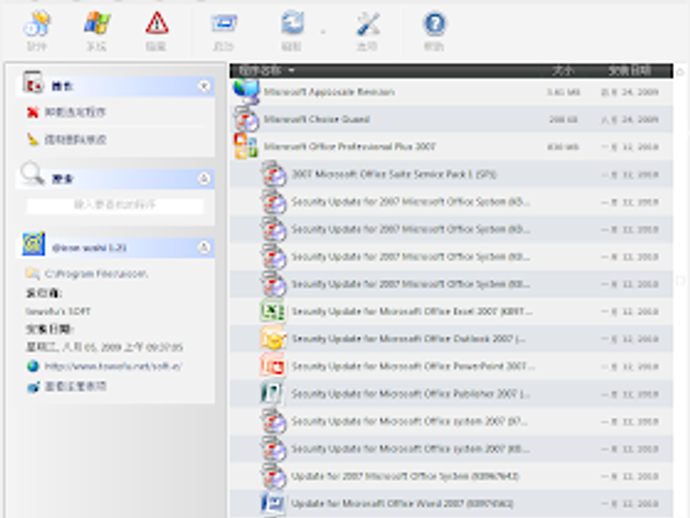This screenshot has width=690, height=518.
Task: Click the install date and time value in details
Action: (104, 347)
